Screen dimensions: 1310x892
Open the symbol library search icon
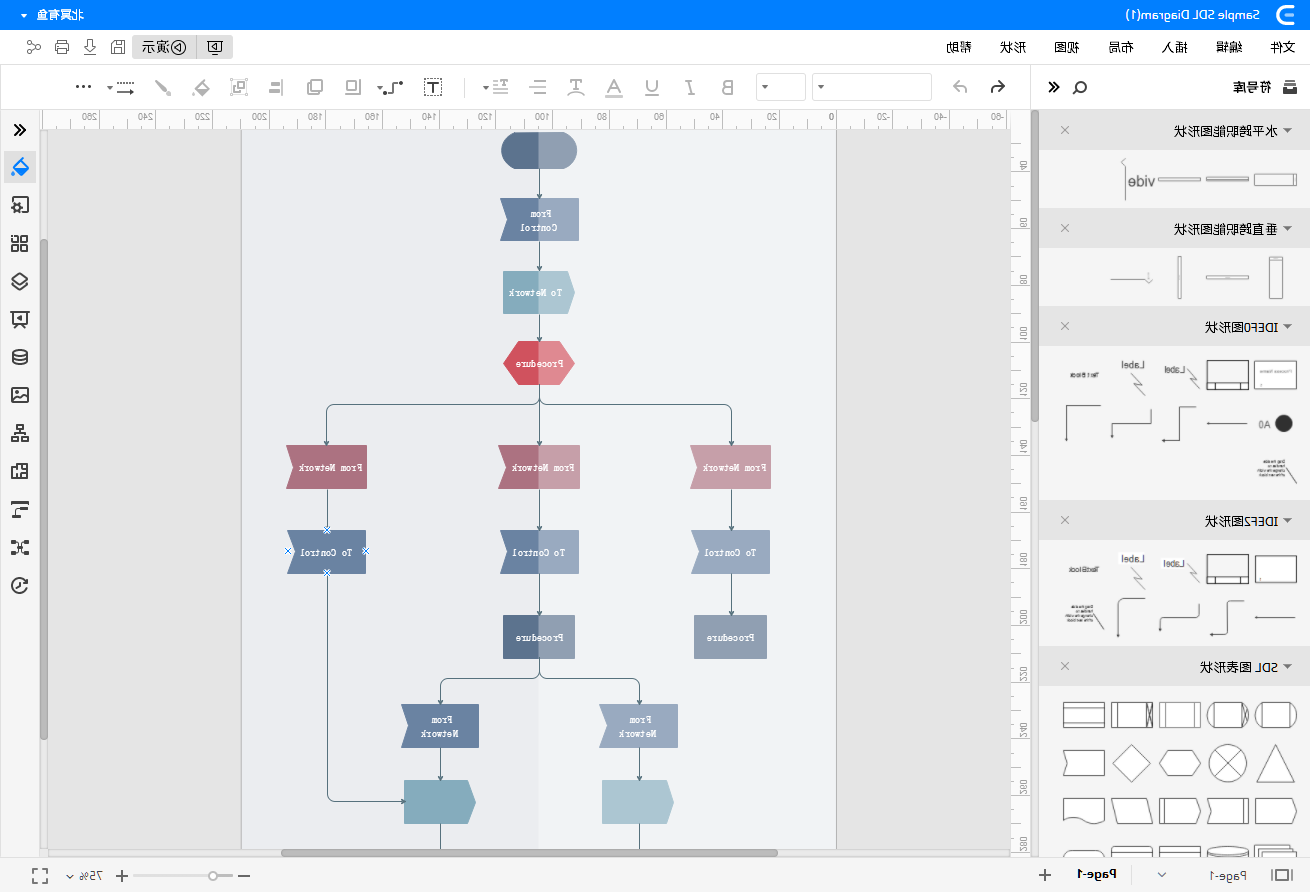coord(1080,87)
